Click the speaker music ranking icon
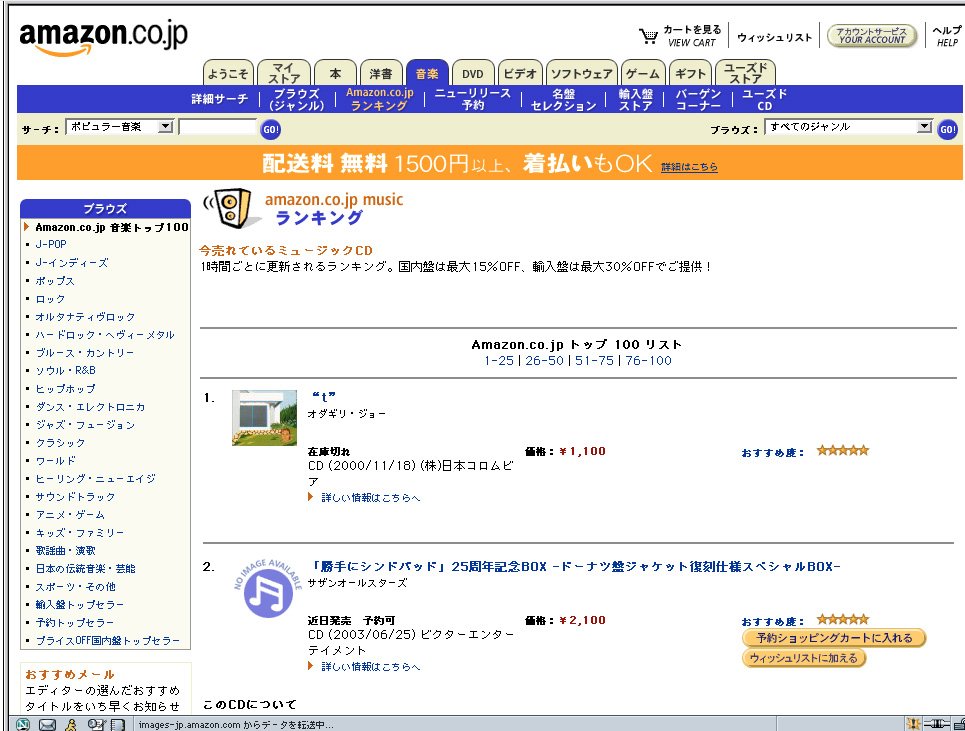 pyautogui.click(x=230, y=208)
